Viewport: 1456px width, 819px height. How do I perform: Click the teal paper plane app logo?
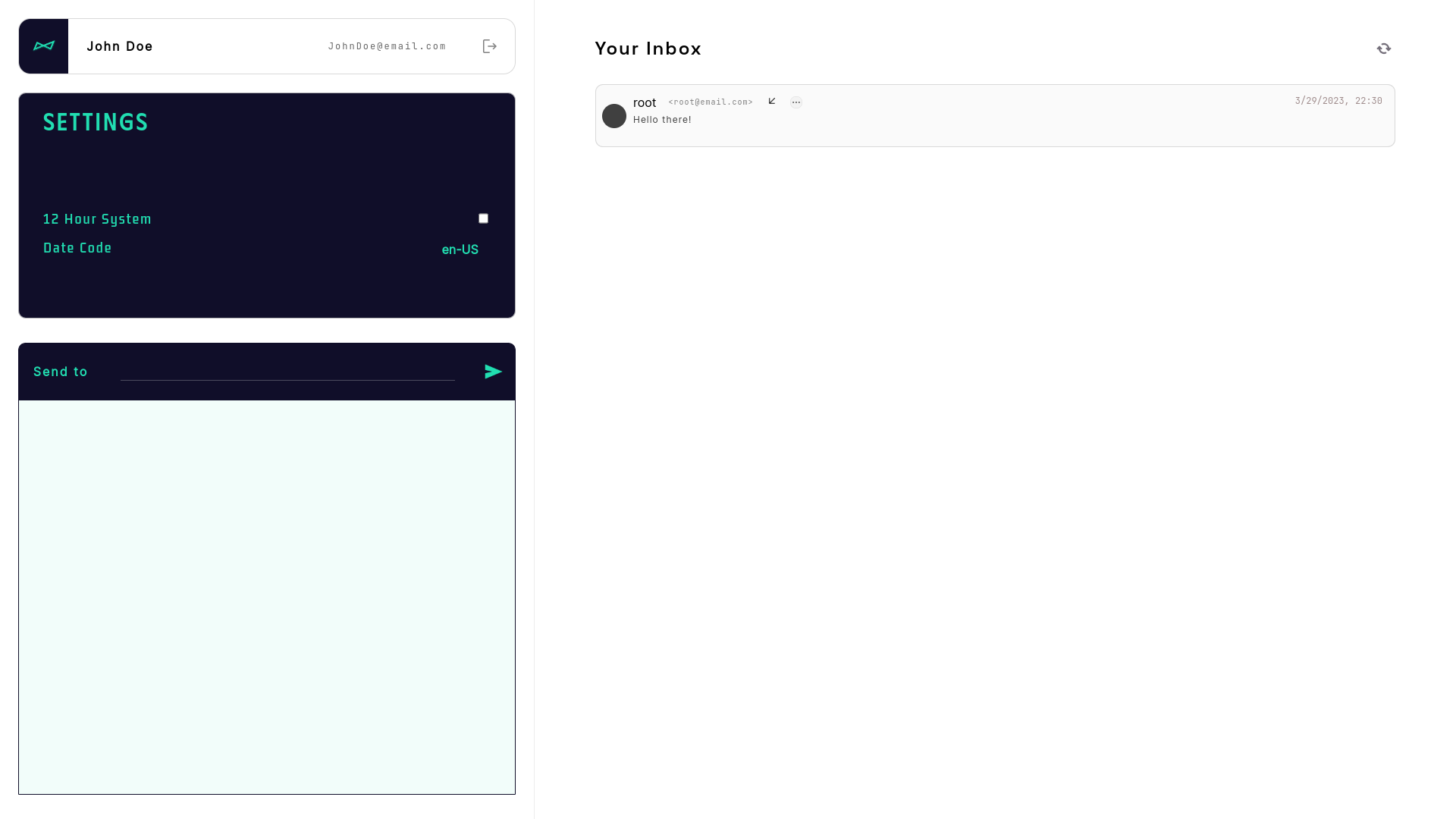click(43, 45)
